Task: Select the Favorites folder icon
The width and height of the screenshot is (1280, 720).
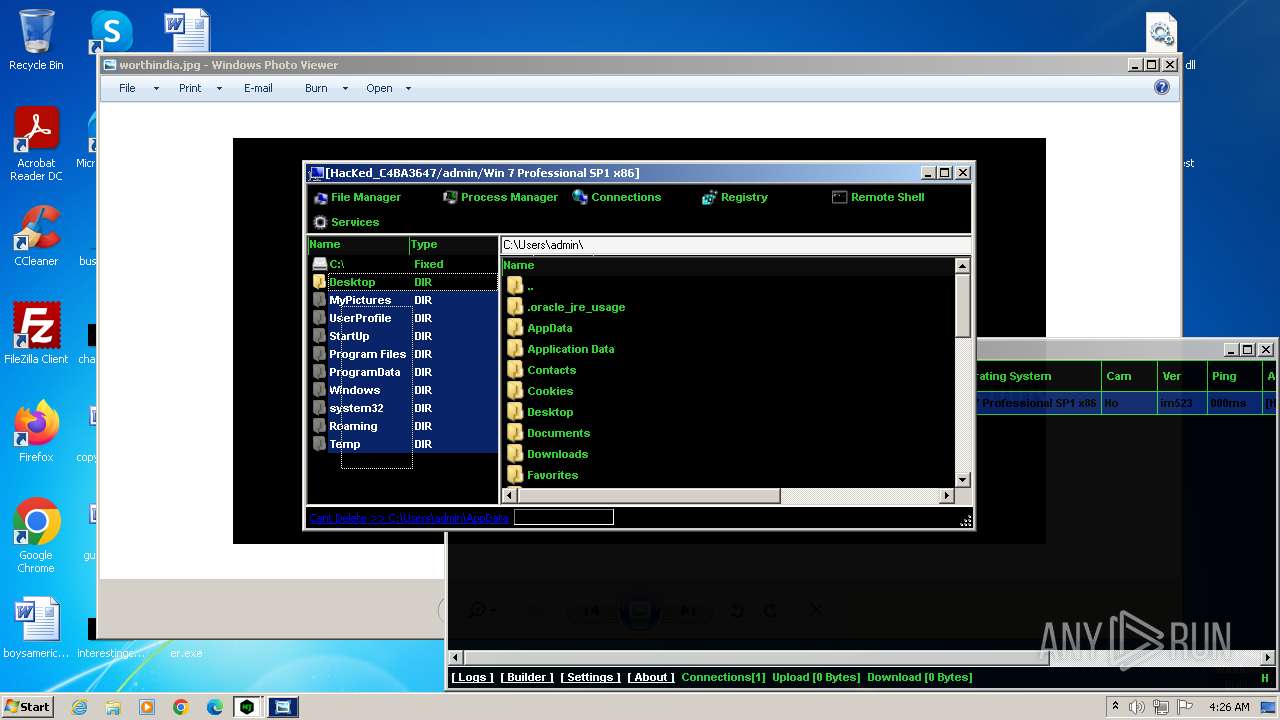Action: pyautogui.click(x=515, y=475)
